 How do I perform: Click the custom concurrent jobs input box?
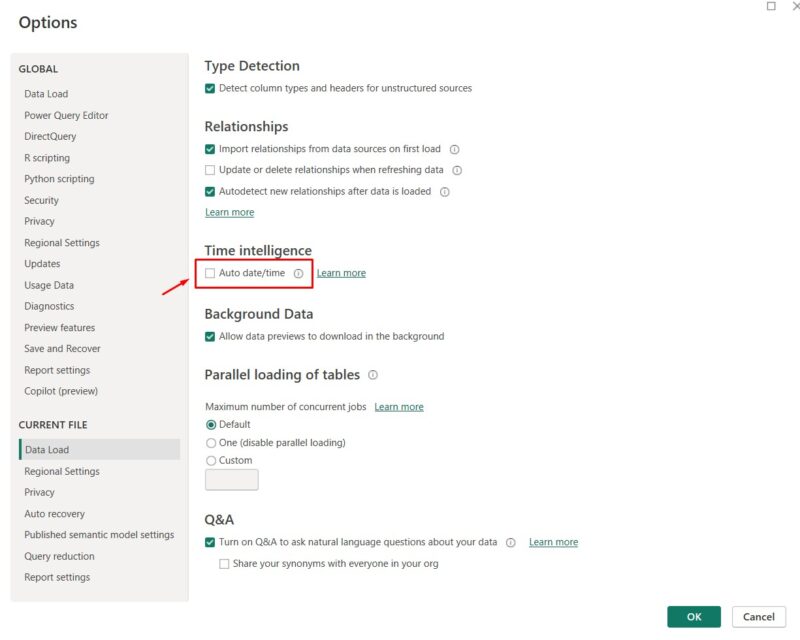coord(231,480)
